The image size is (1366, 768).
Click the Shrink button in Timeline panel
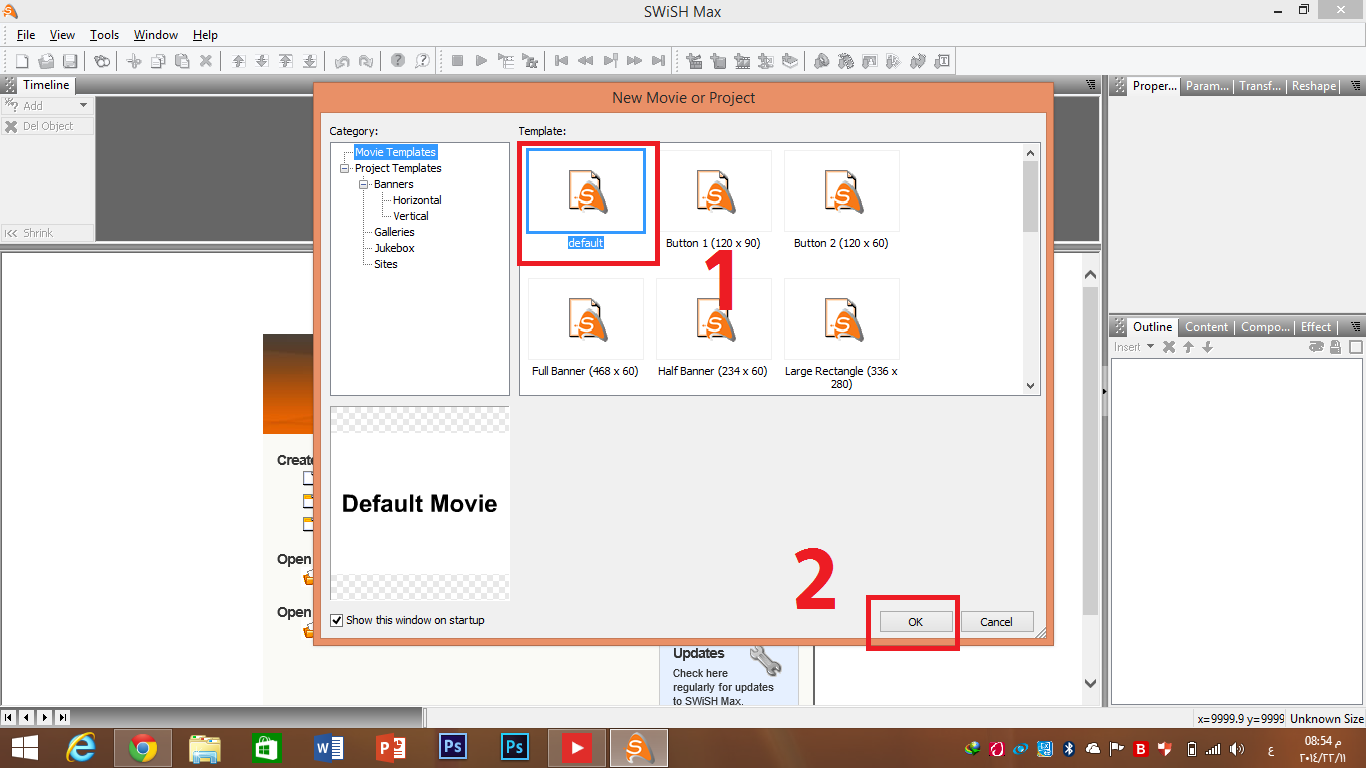pyautogui.click(x=47, y=233)
